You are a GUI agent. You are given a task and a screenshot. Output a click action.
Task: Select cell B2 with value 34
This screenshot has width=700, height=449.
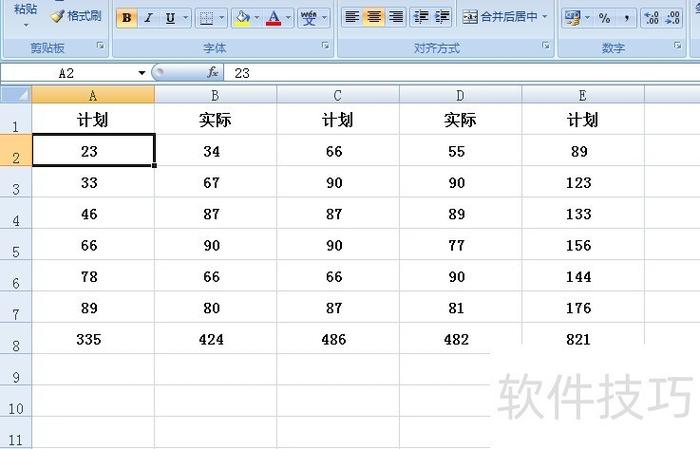pos(215,150)
